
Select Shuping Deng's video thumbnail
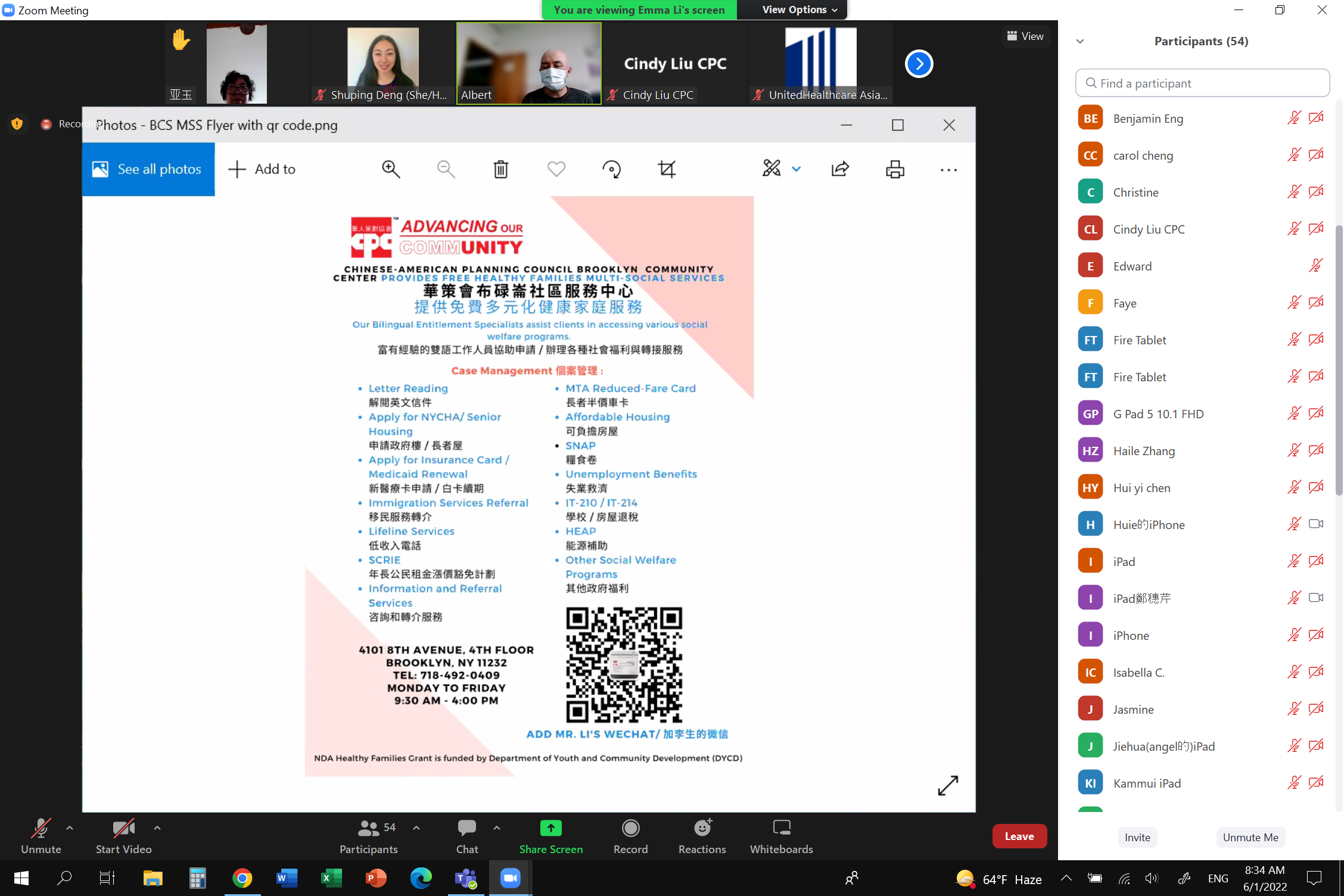coord(383,63)
